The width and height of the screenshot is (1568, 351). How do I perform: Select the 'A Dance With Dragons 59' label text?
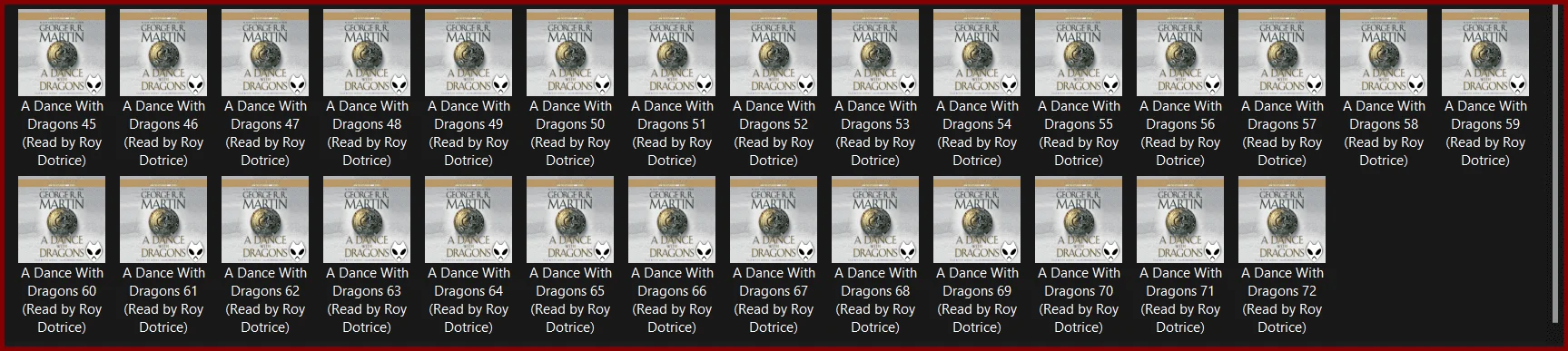coord(1485,133)
